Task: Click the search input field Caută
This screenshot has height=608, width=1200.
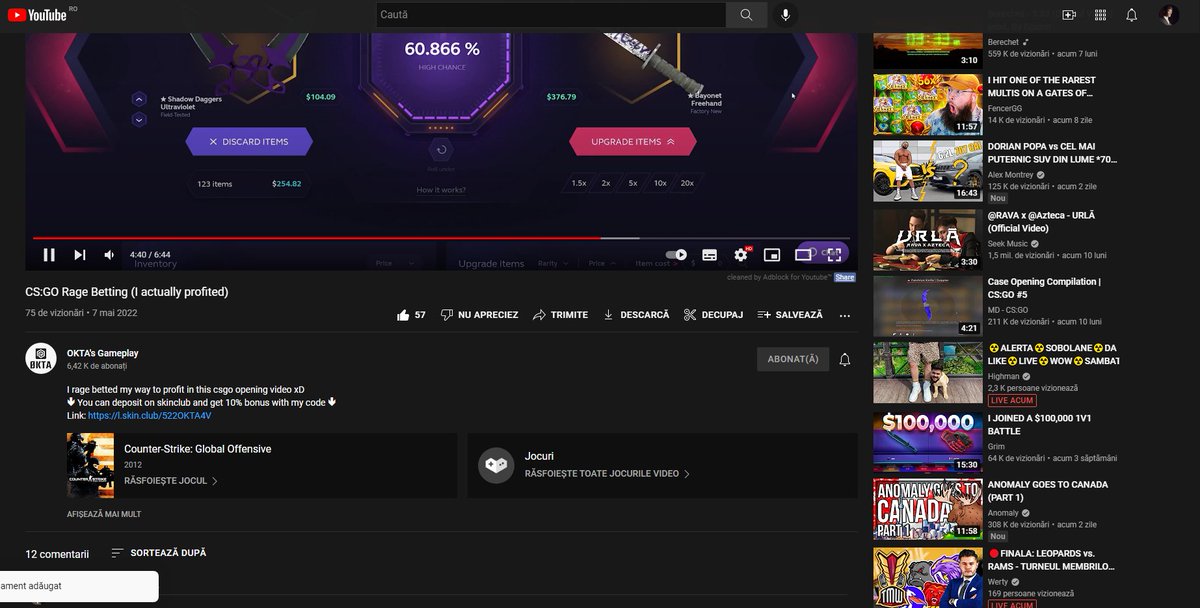Action: pos(551,15)
